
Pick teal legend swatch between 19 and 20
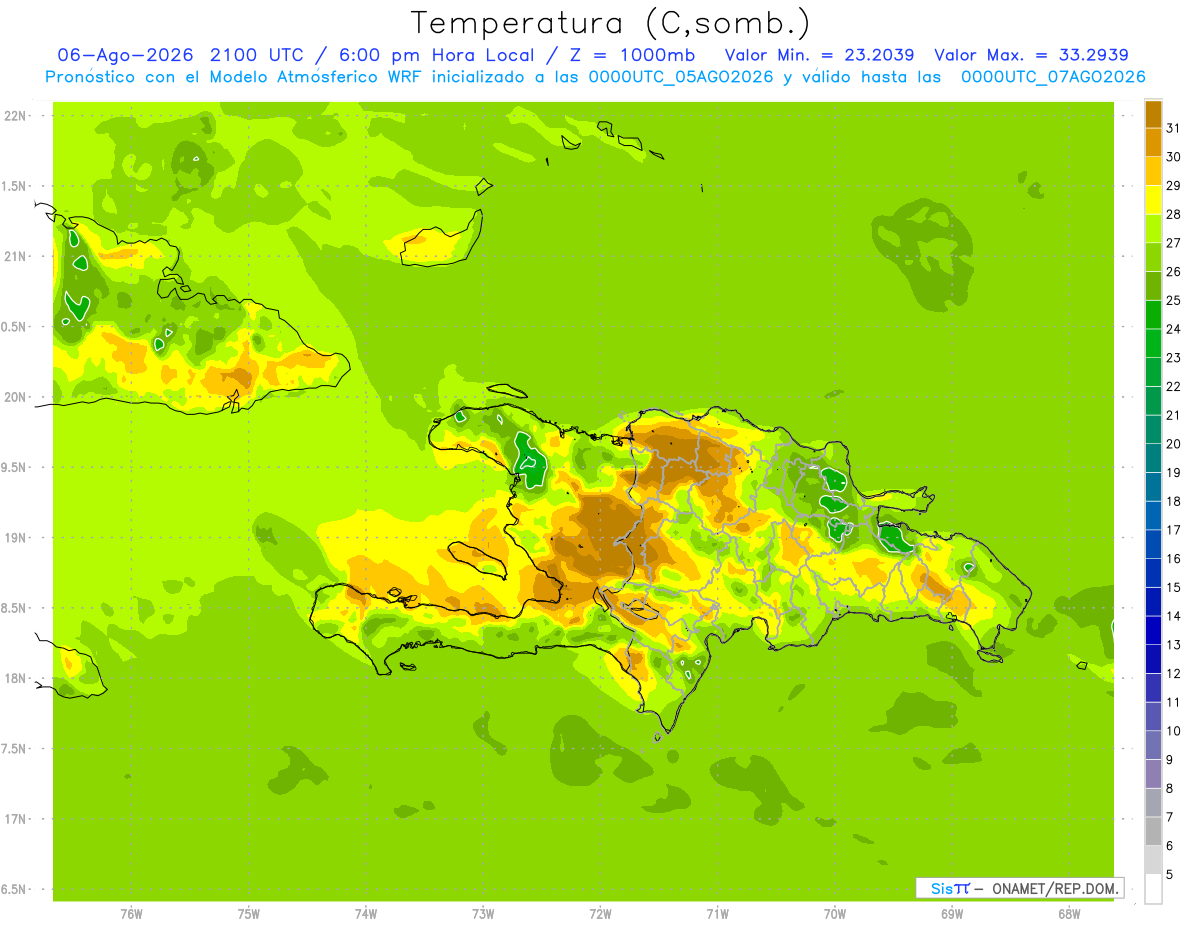1153,458
